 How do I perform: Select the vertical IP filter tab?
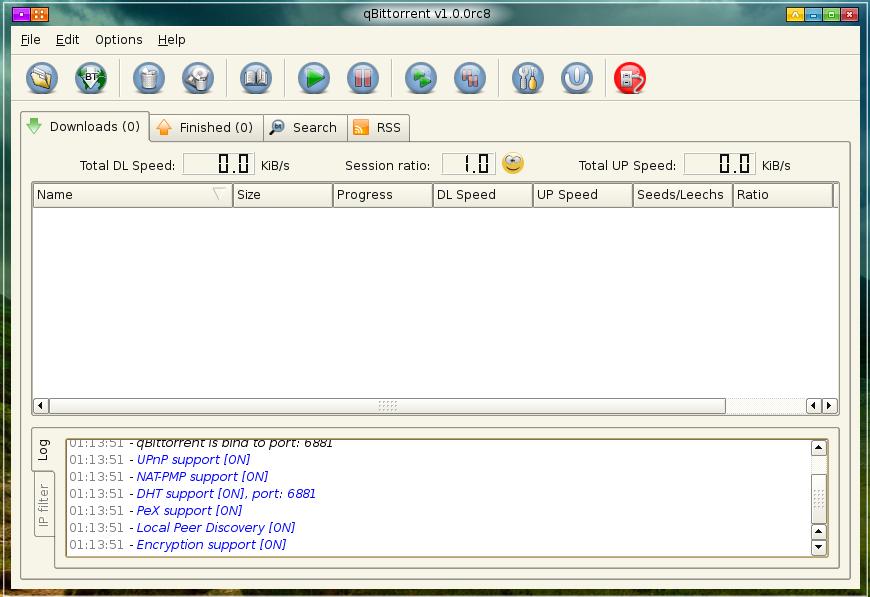[x=44, y=505]
